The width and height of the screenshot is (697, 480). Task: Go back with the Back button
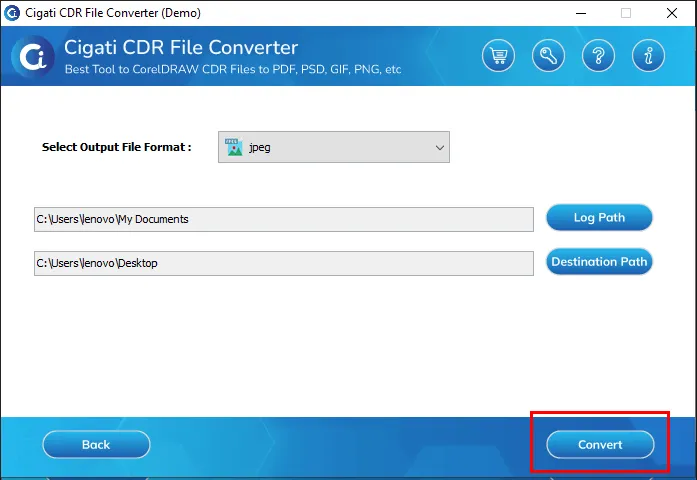pos(96,444)
